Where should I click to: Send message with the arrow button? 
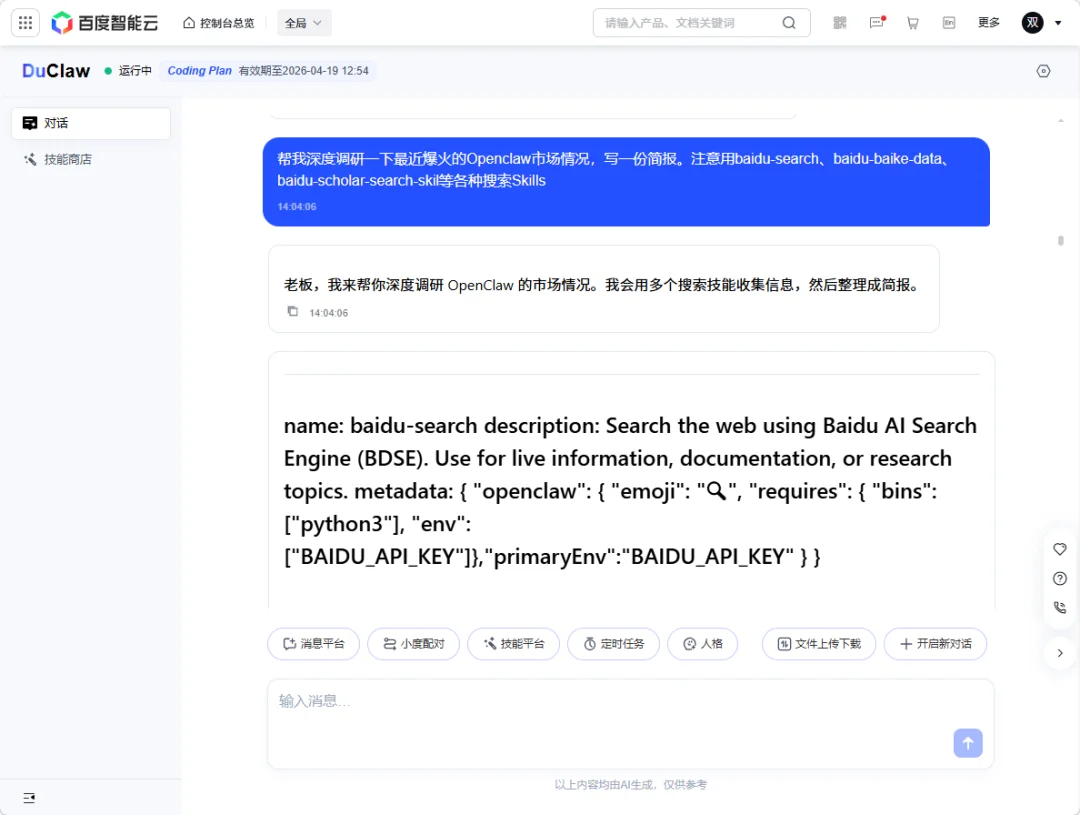(968, 743)
